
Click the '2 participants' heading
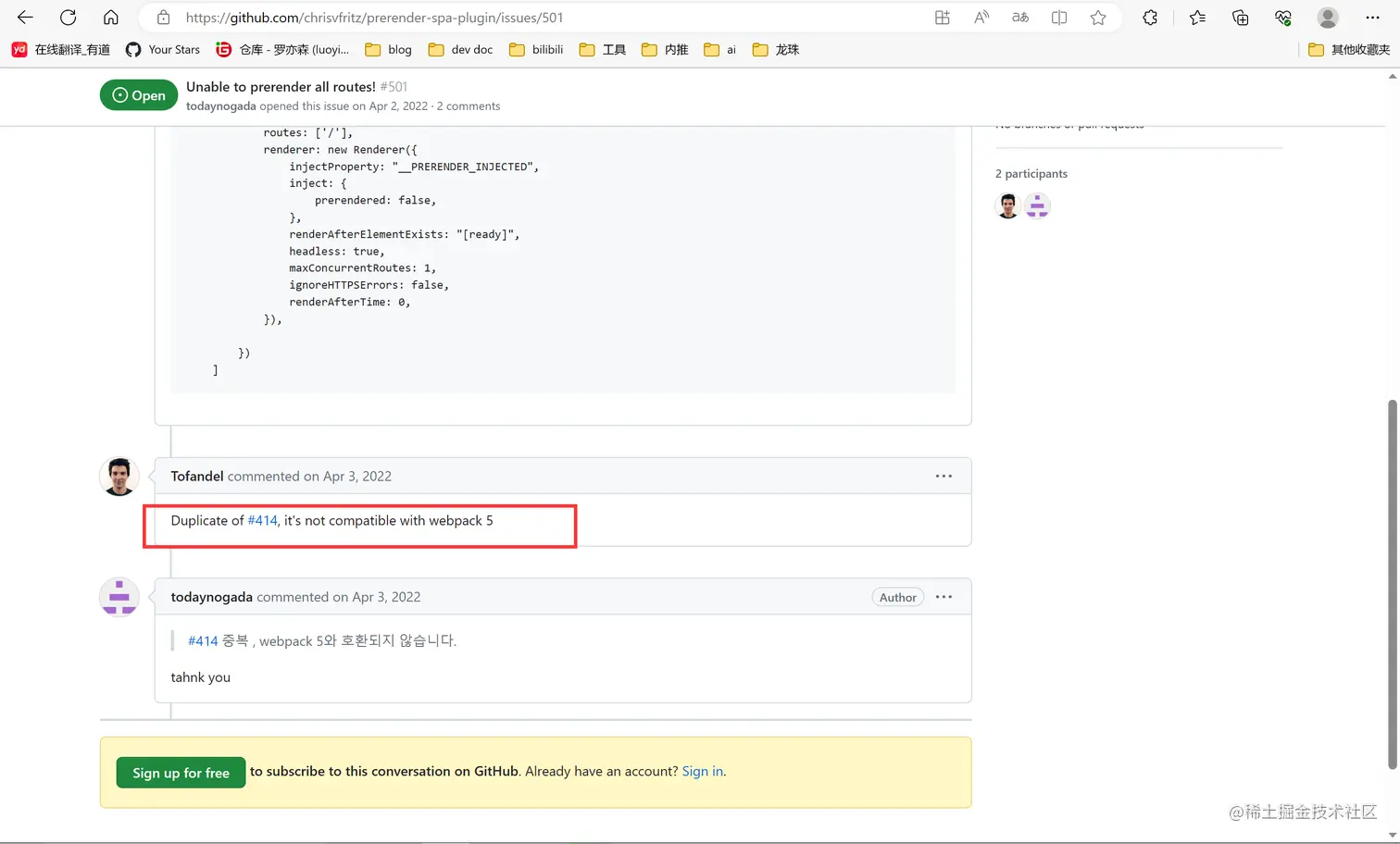pos(1031,174)
